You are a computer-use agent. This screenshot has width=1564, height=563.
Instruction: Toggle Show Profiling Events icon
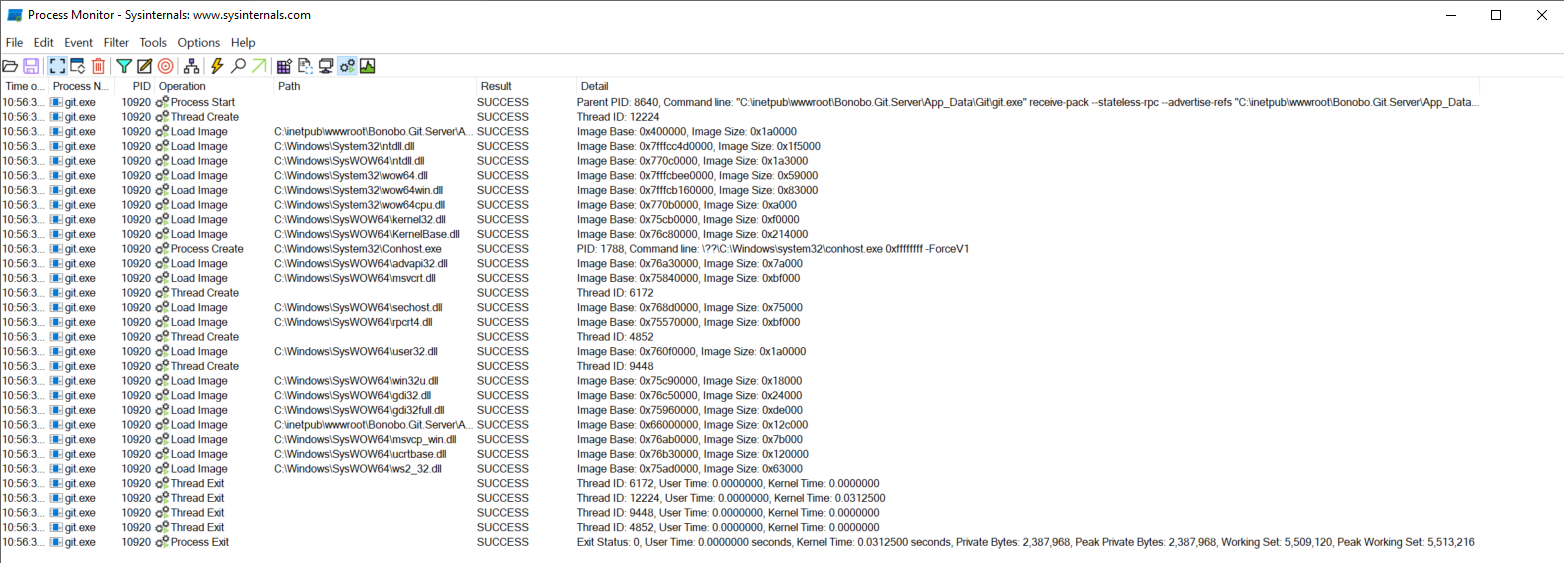coord(367,66)
